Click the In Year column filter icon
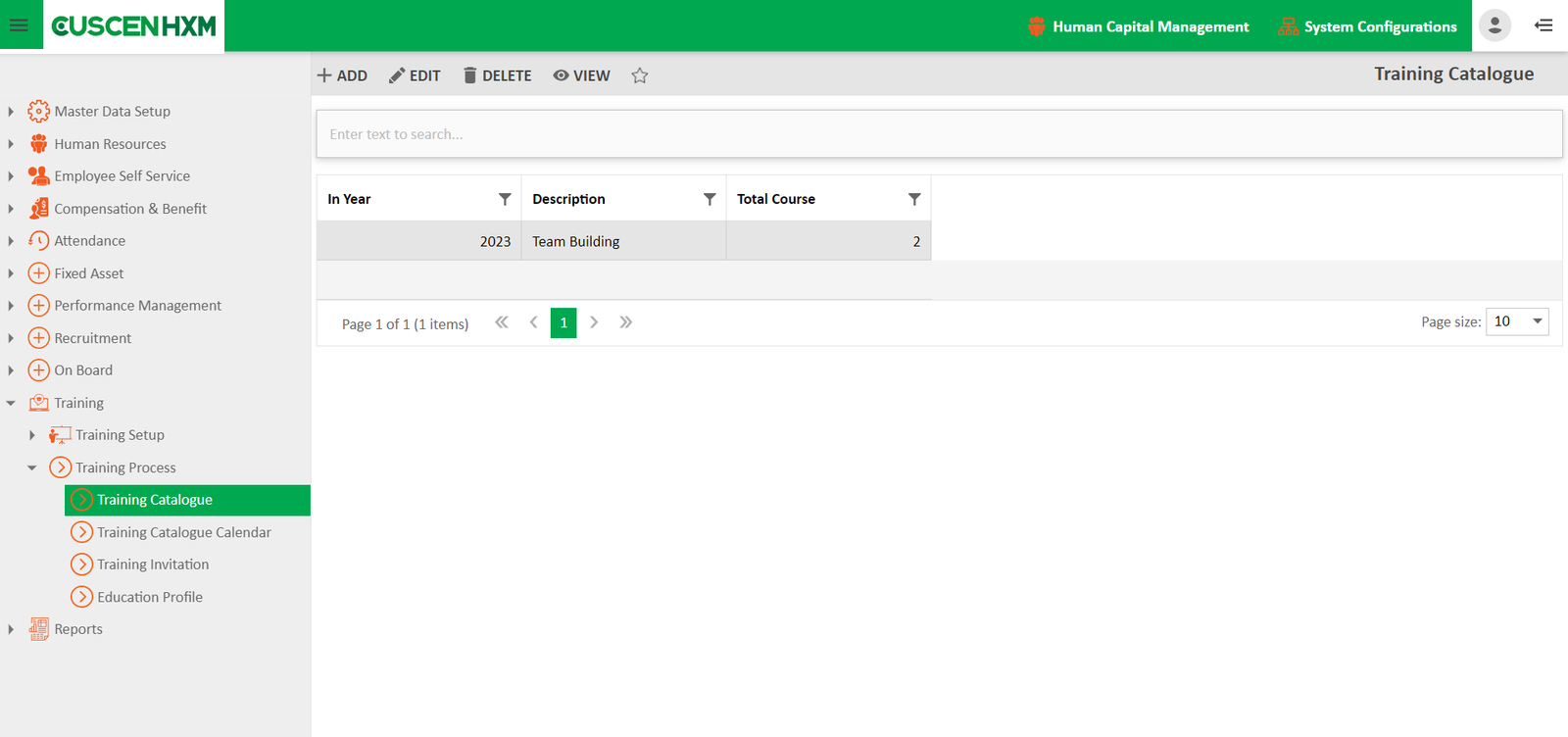This screenshot has height=737, width=1568. tap(505, 199)
